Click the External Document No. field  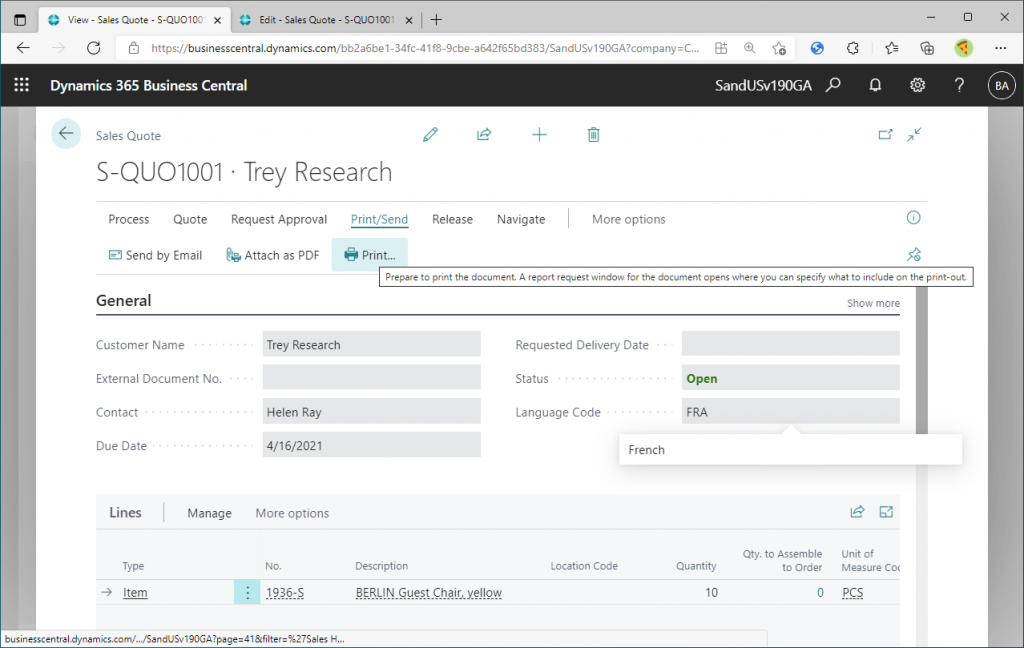[372, 378]
